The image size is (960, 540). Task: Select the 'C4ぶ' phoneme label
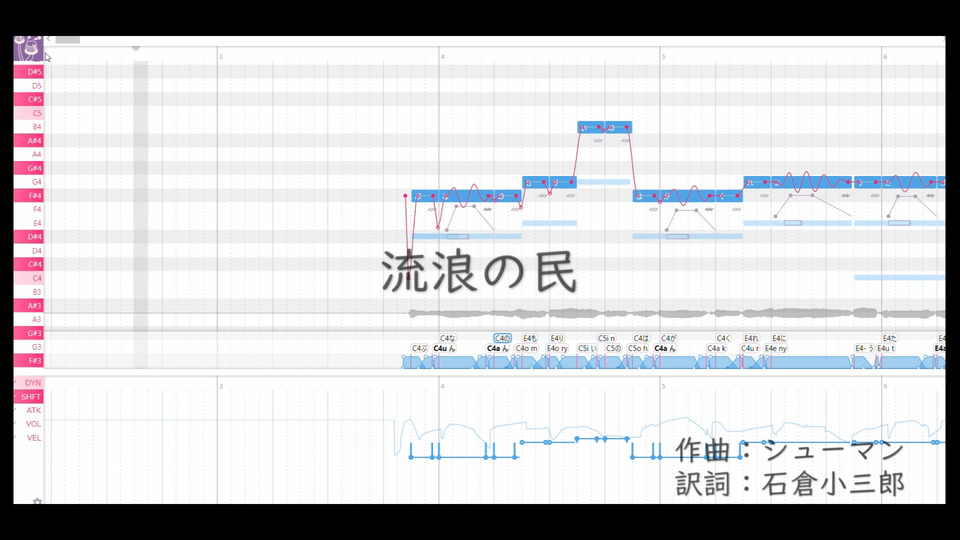[419, 348]
